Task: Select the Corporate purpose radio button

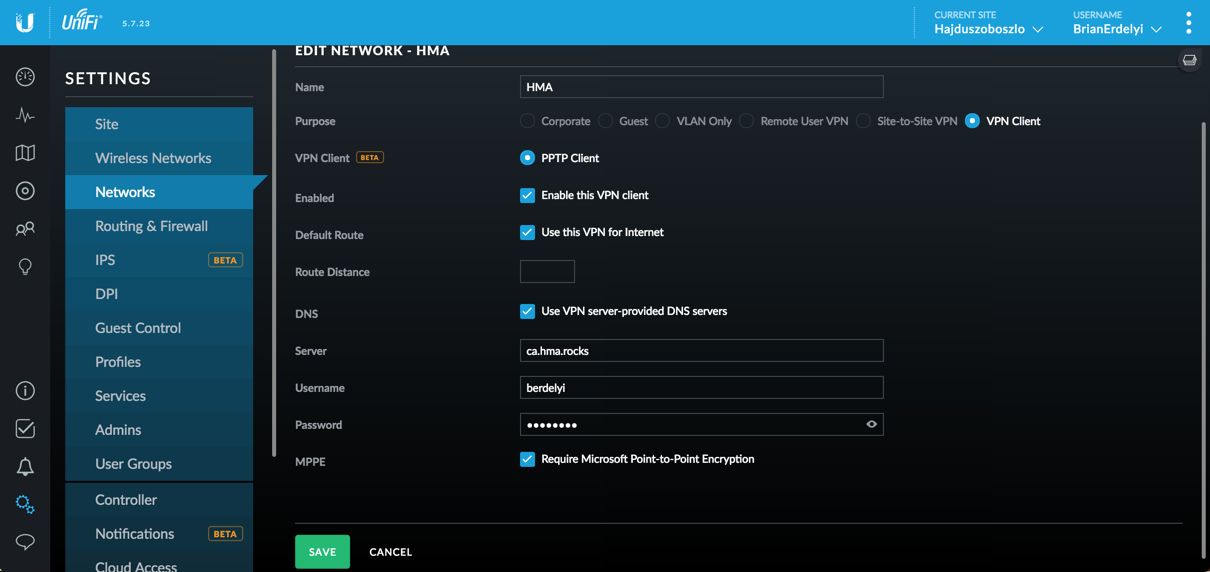Action: pyautogui.click(x=527, y=121)
